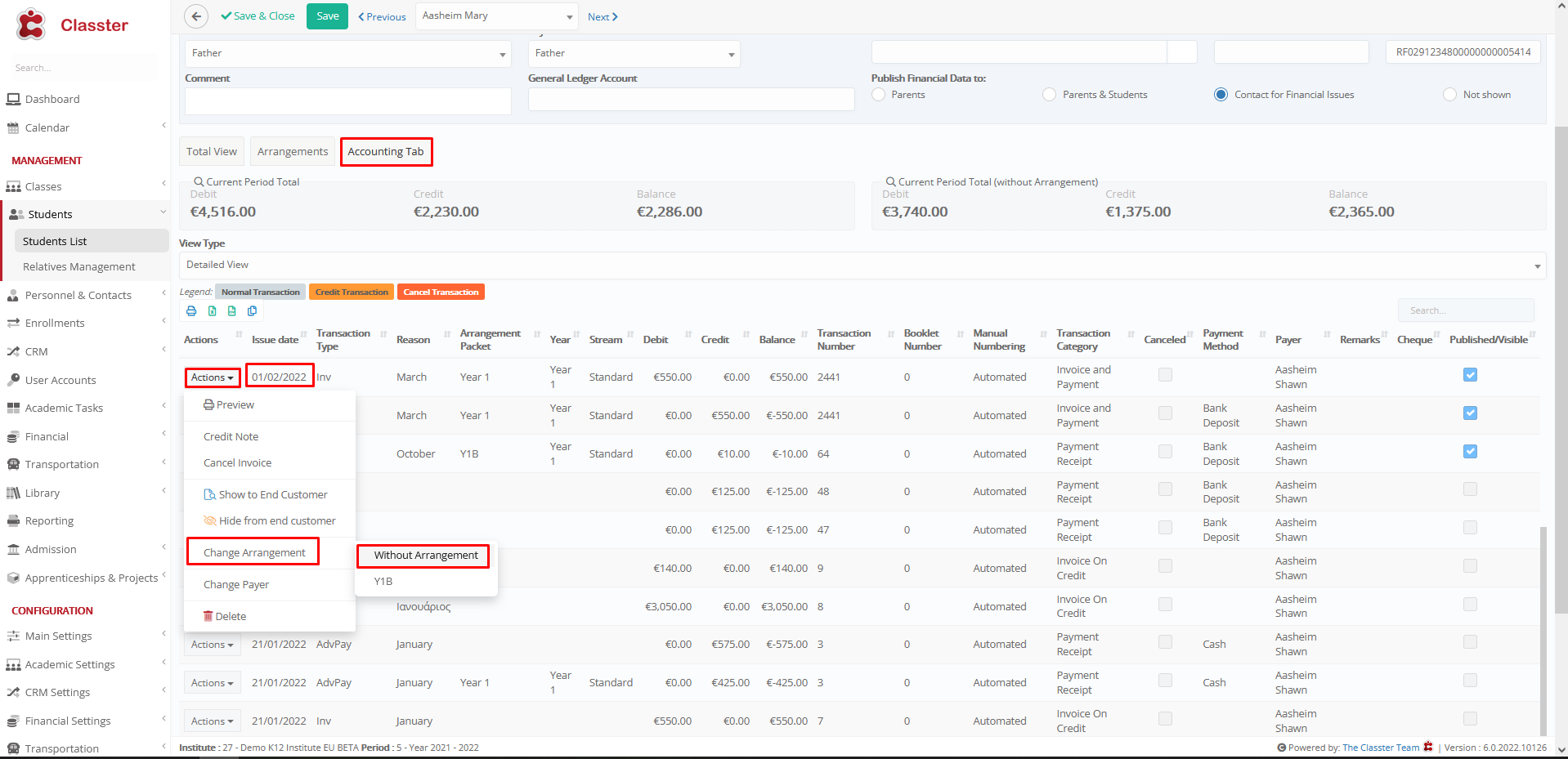Open Main Settings under Configuration
Image resolution: width=1568 pixels, height=759 pixels.
[x=58, y=636]
